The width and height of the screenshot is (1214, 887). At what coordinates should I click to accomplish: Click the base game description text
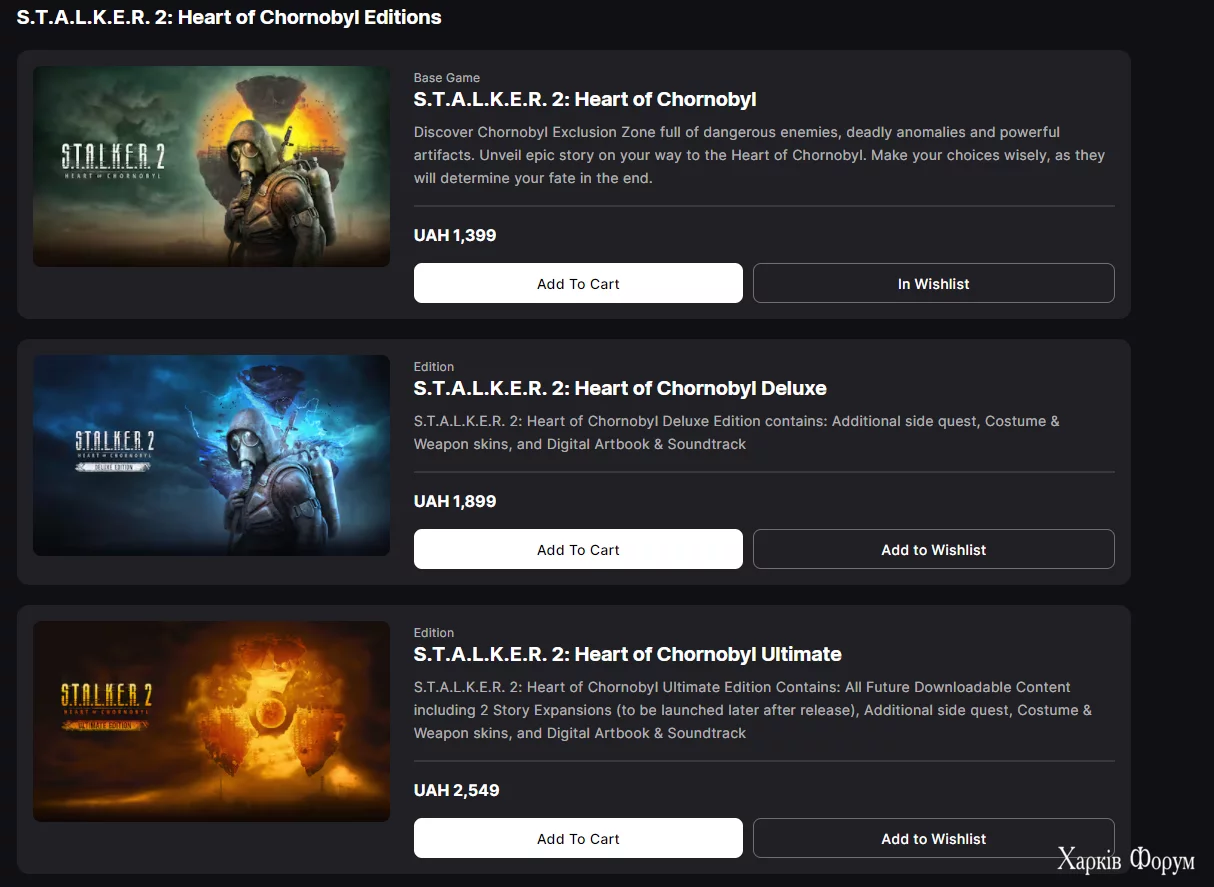pos(758,155)
